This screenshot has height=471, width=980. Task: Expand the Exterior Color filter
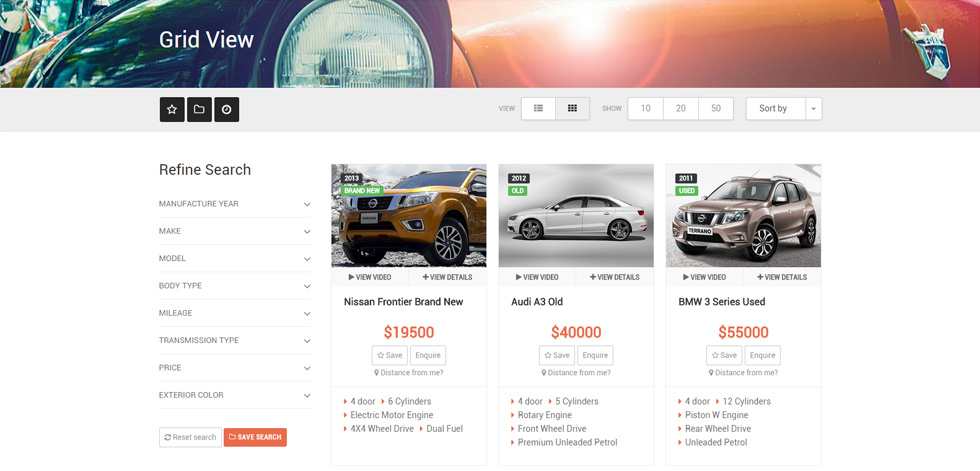point(235,395)
